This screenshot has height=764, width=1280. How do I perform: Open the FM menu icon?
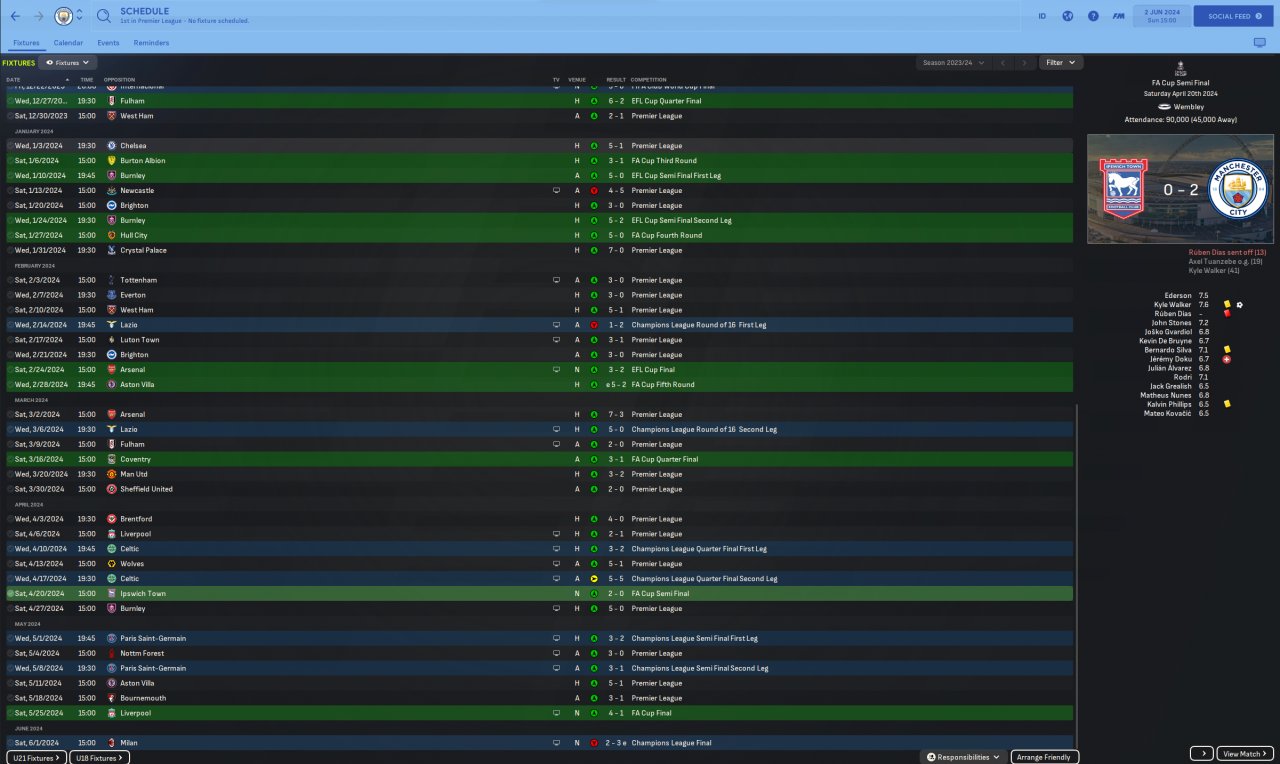[1118, 16]
